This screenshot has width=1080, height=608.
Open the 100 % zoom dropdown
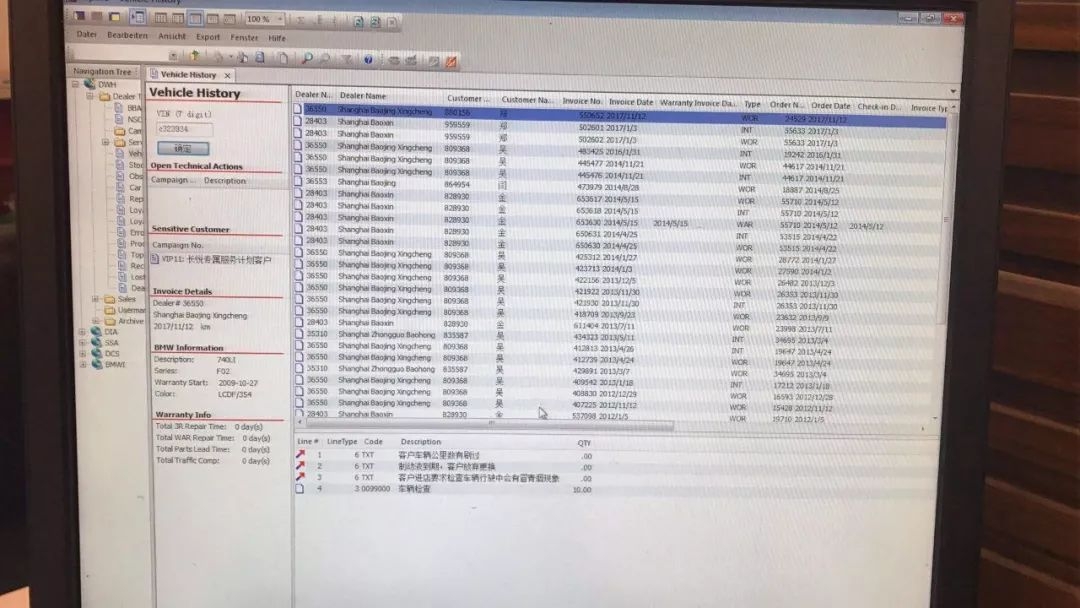point(280,19)
